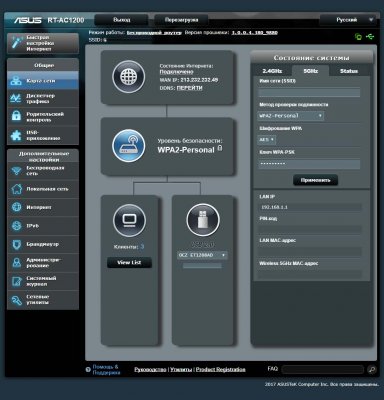Click the padlock icon beside WPA2-Personal

coord(220,148)
